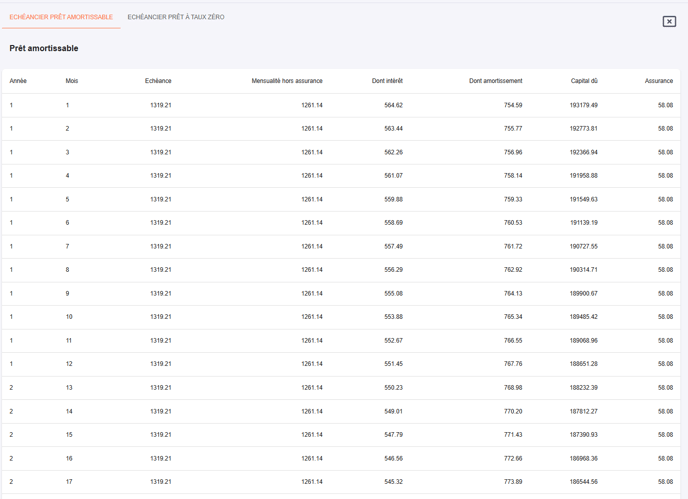The height and width of the screenshot is (499, 688).
Task: Click the Echéance column header
Action: pyautogui.click(x=158, y=81)
